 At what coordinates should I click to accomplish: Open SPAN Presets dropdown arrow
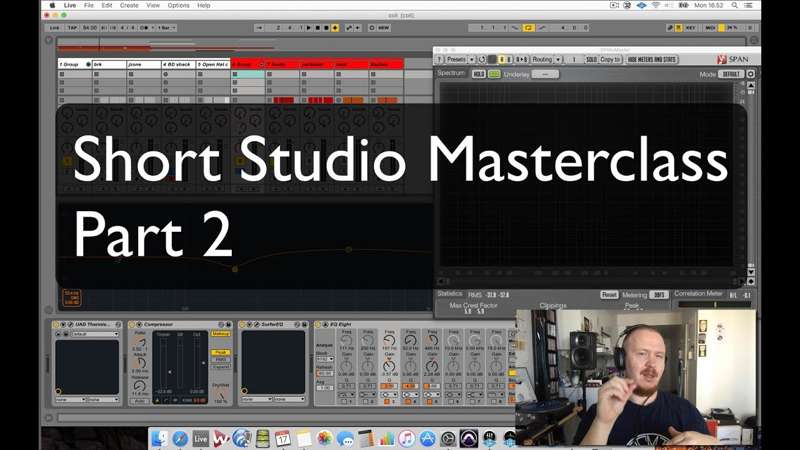pyautogui.click(x=471, y=60)
